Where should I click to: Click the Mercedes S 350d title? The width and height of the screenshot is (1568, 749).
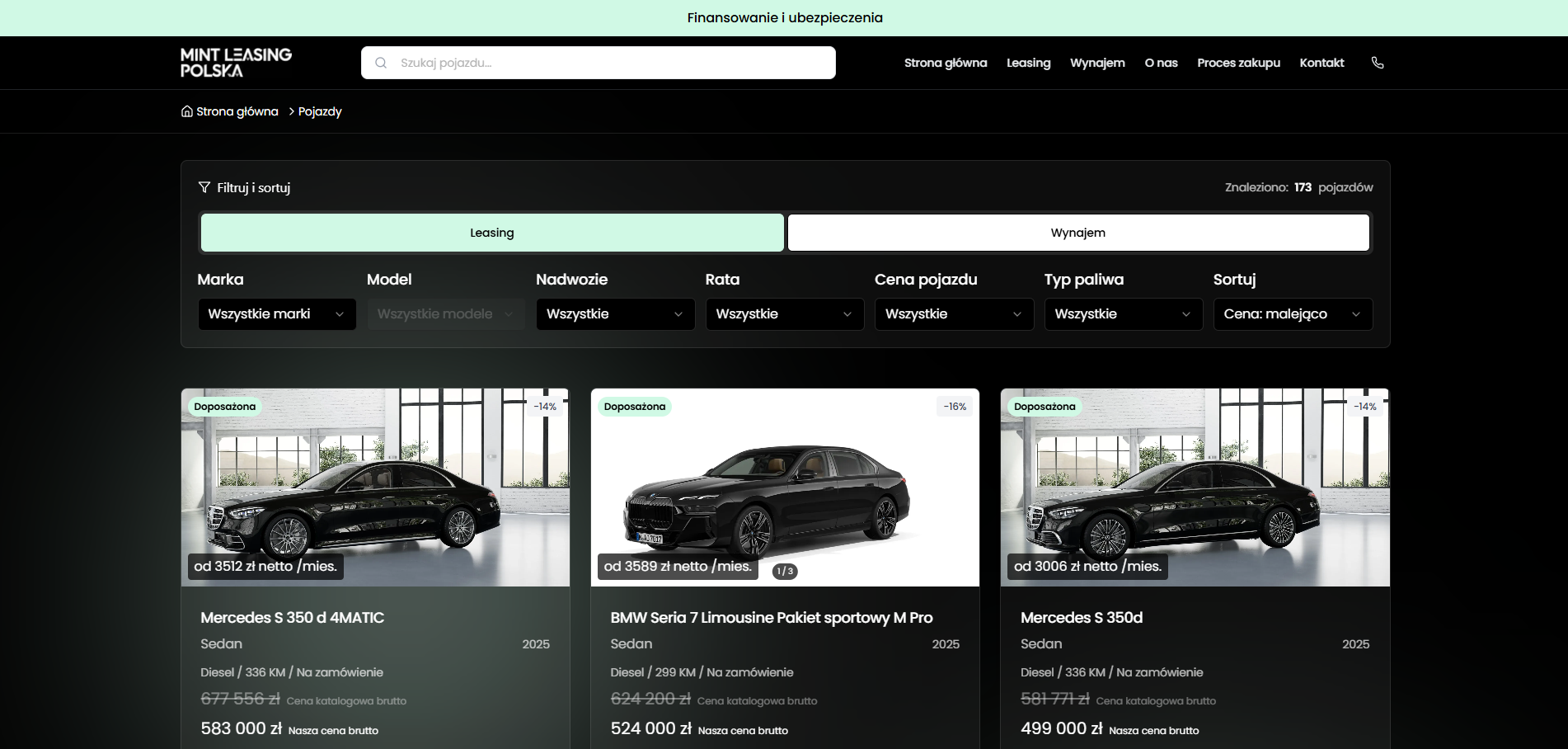(1082, 618)
